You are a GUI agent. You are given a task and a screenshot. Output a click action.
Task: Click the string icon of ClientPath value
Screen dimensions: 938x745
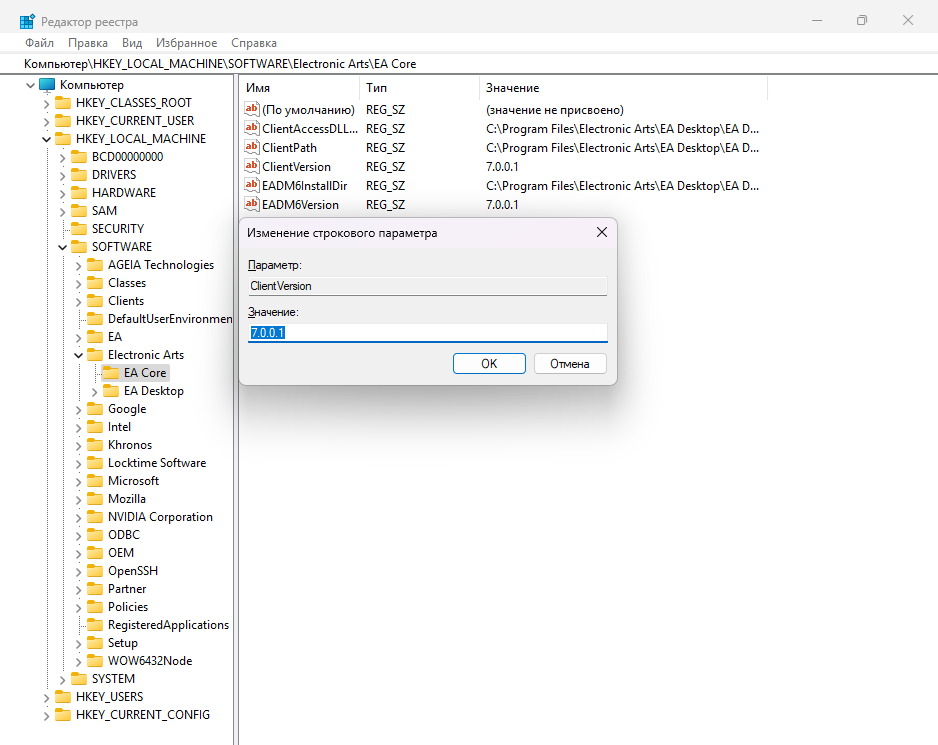(x=252, y=147)
